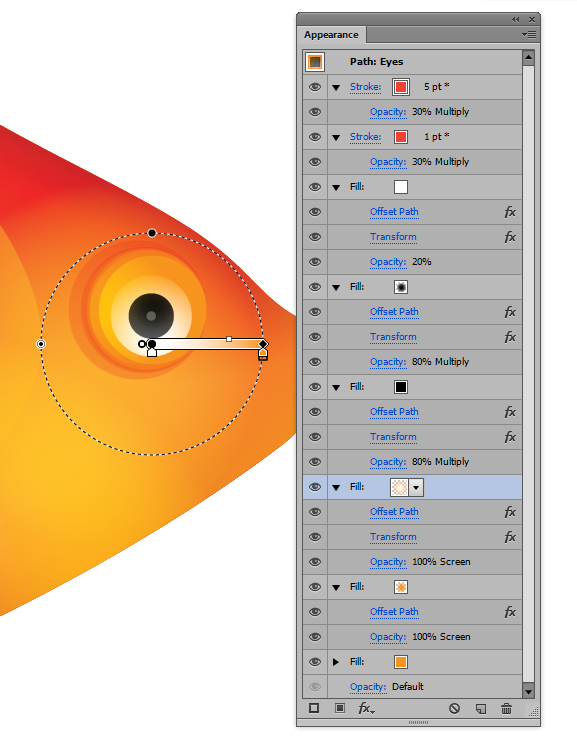This screenshot has width=577, height=746.
Task: Open the Appearance panel flyout menu
Action: tap(529, 34)
